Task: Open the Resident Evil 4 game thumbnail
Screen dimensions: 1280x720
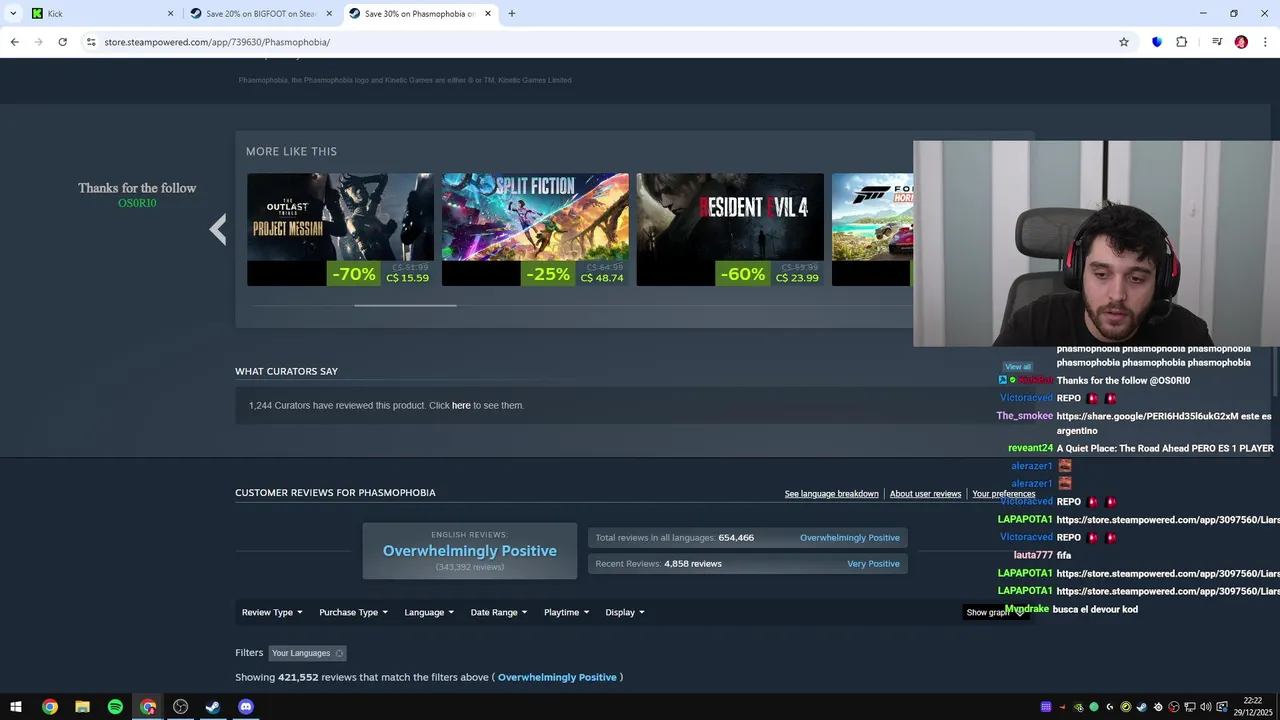Action: [730, 230]
